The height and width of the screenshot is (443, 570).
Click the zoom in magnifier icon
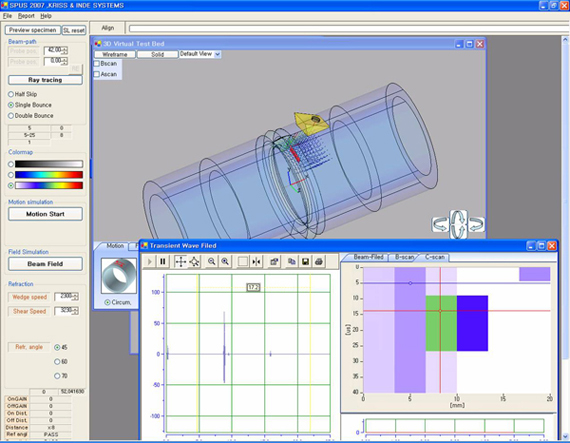tap(225, 261)
